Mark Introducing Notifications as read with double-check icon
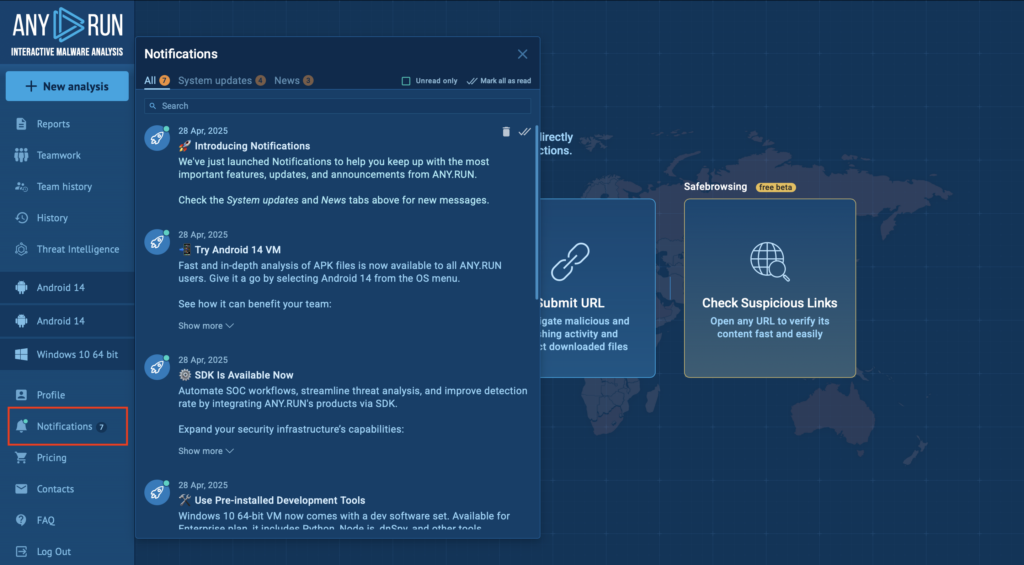1024x565 pixels. pyautogui.click(x=524, y=131)
